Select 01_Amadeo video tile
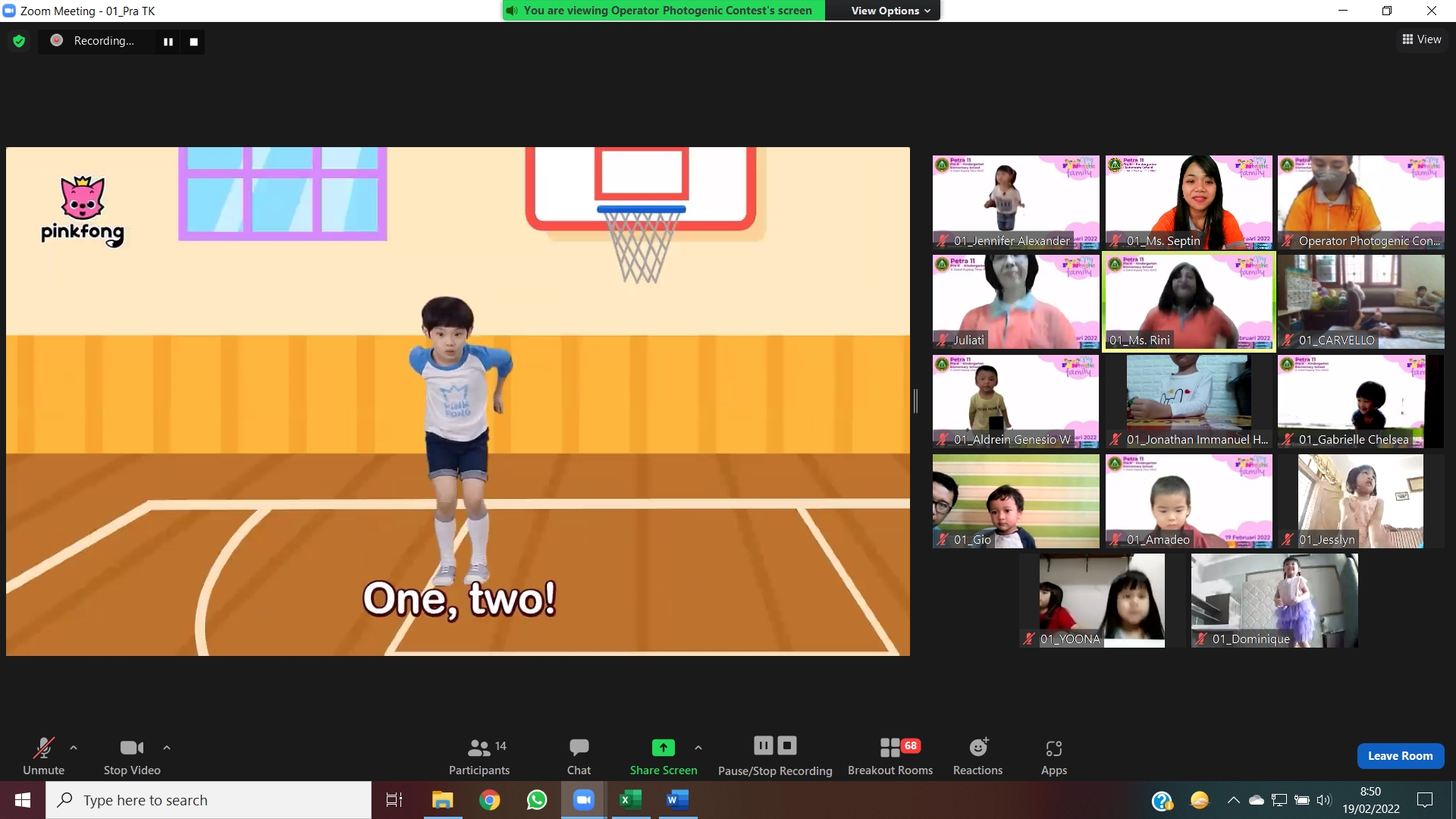1456x819 pixels. coord(1188,501)
